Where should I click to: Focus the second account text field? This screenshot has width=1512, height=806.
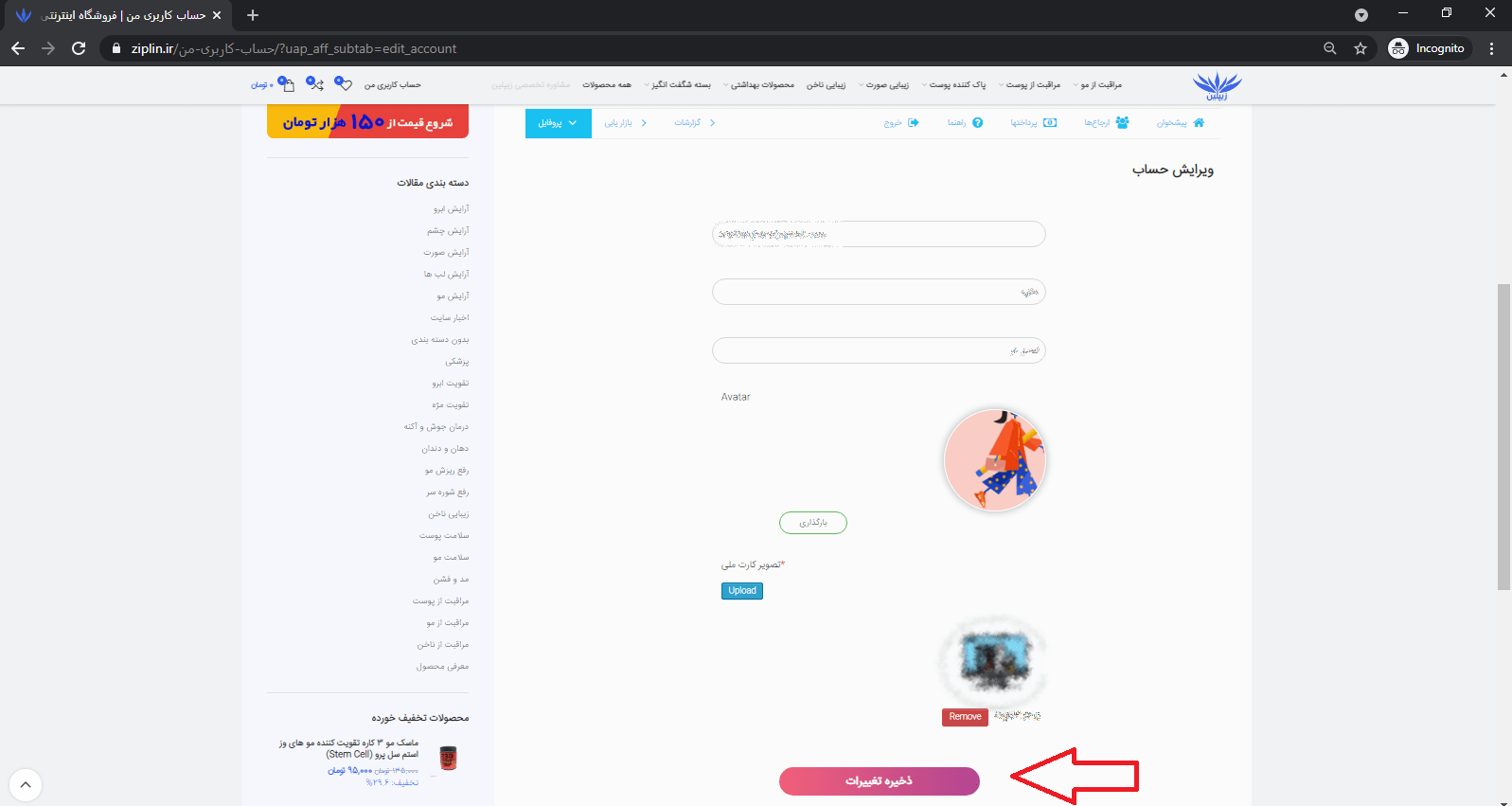tap(879, 292)
